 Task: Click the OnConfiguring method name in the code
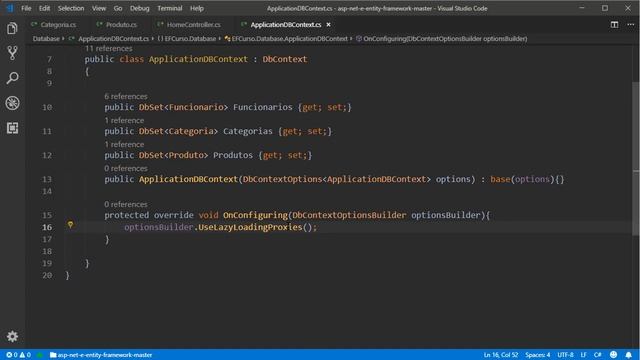point(255,215)
